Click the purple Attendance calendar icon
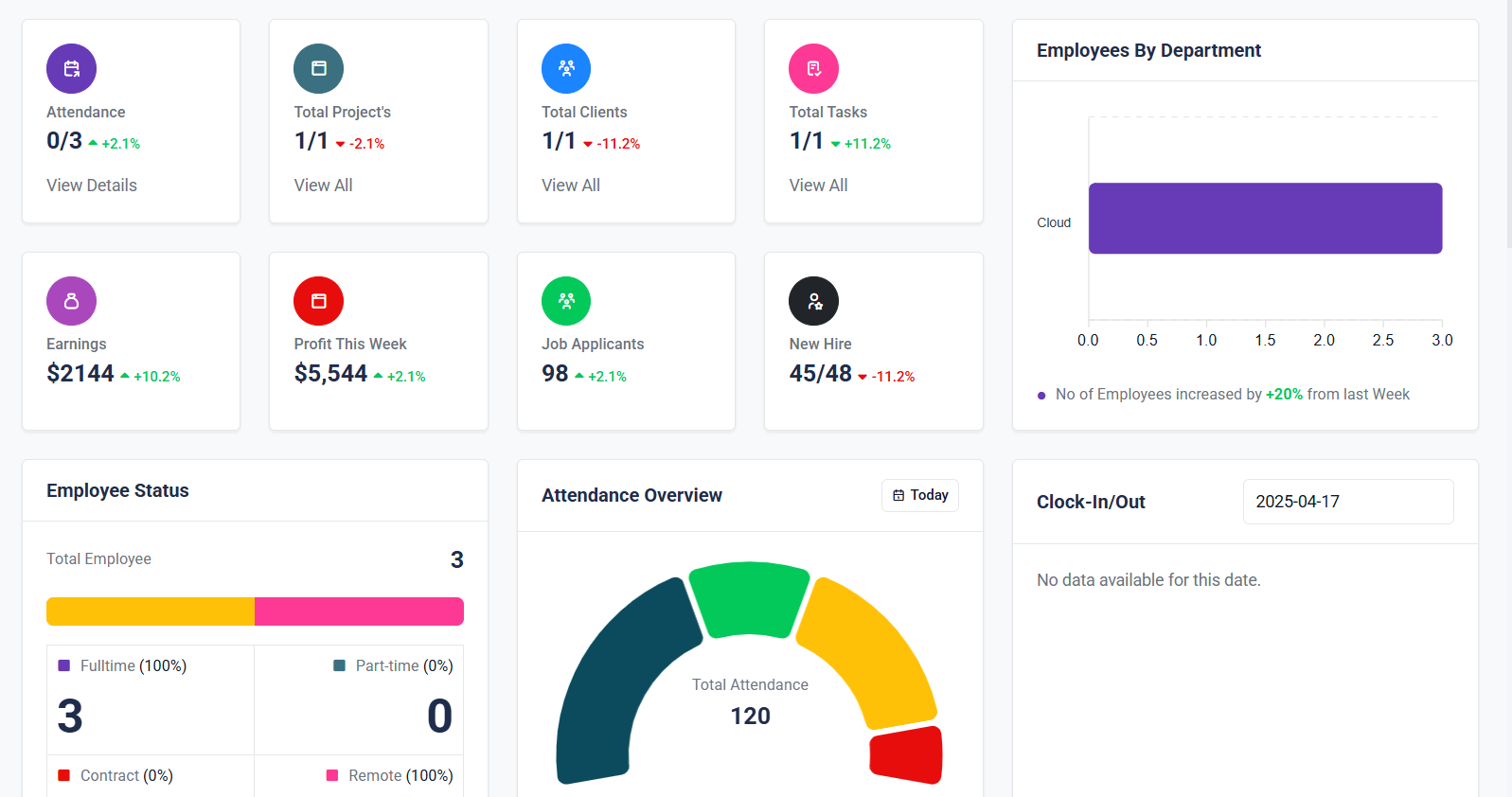 point(71,68)
